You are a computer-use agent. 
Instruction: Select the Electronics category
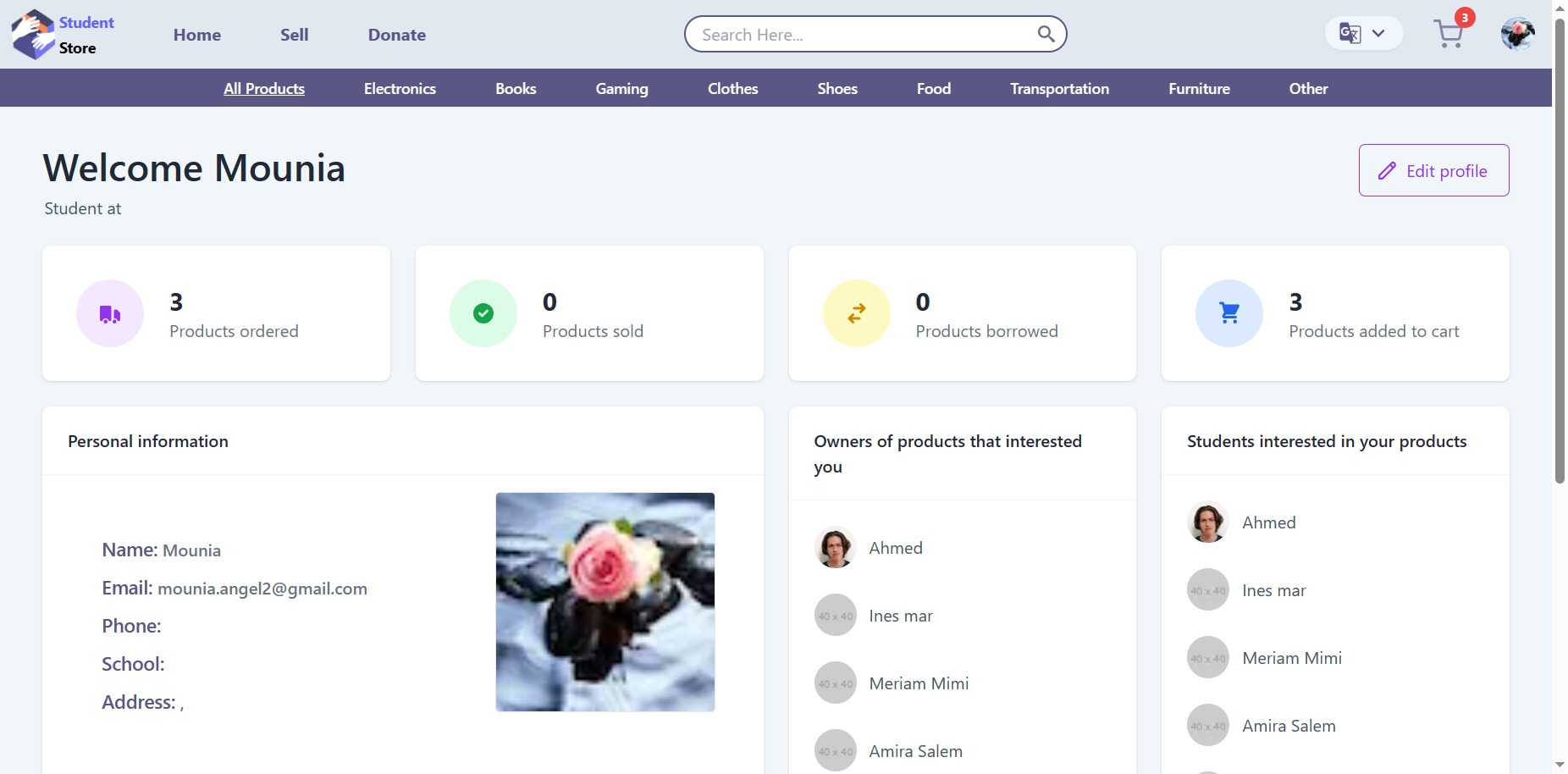click(x=400, y=88)
